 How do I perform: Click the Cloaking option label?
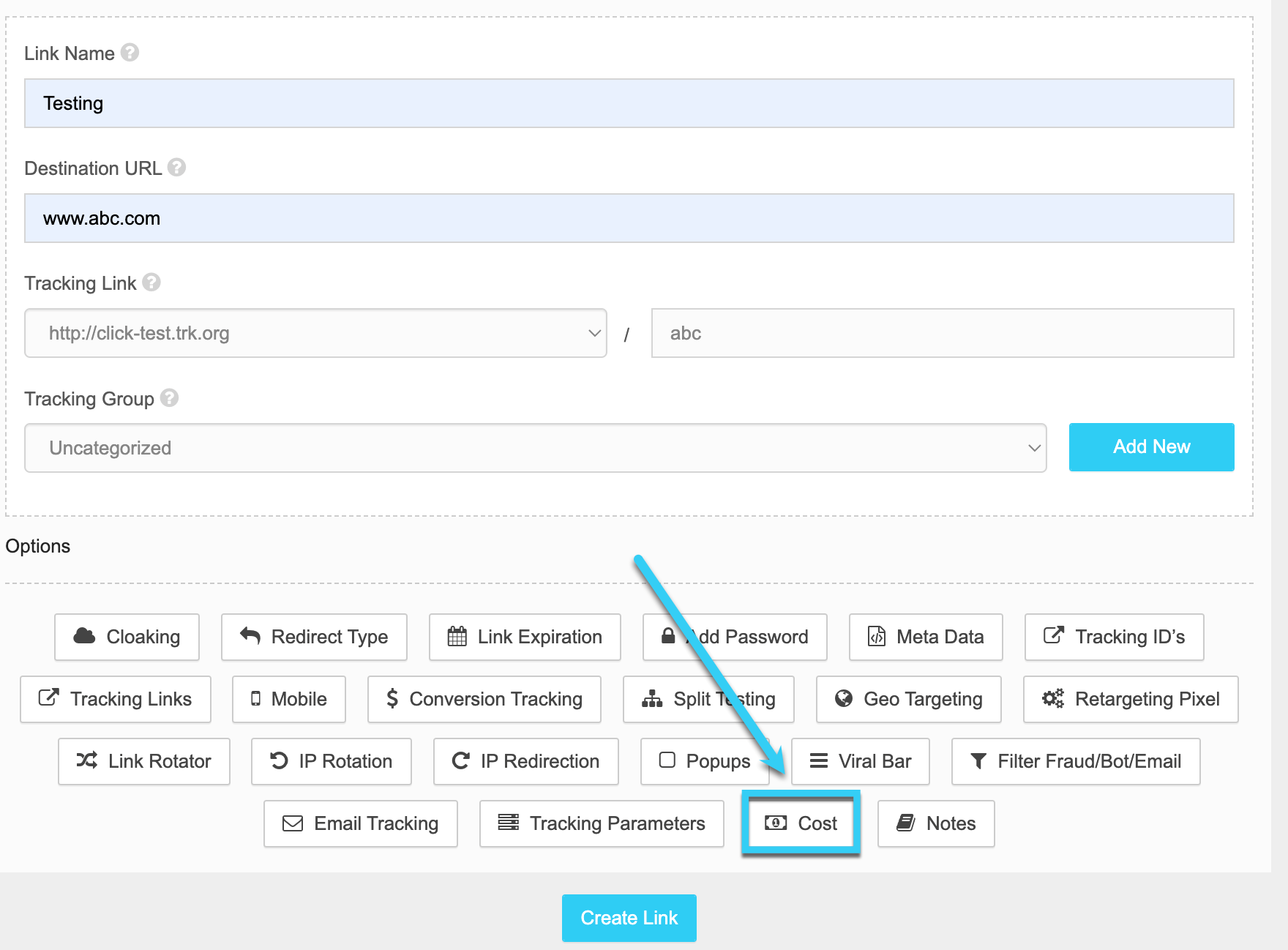[143, 637]
